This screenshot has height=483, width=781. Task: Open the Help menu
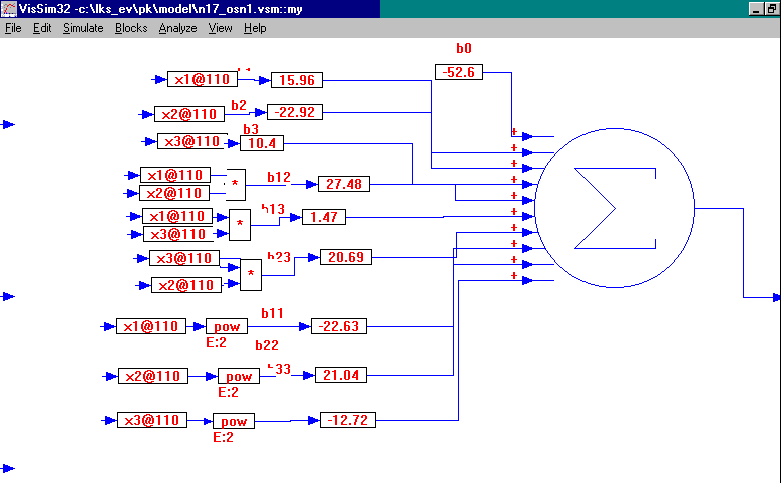coord(255,28)
